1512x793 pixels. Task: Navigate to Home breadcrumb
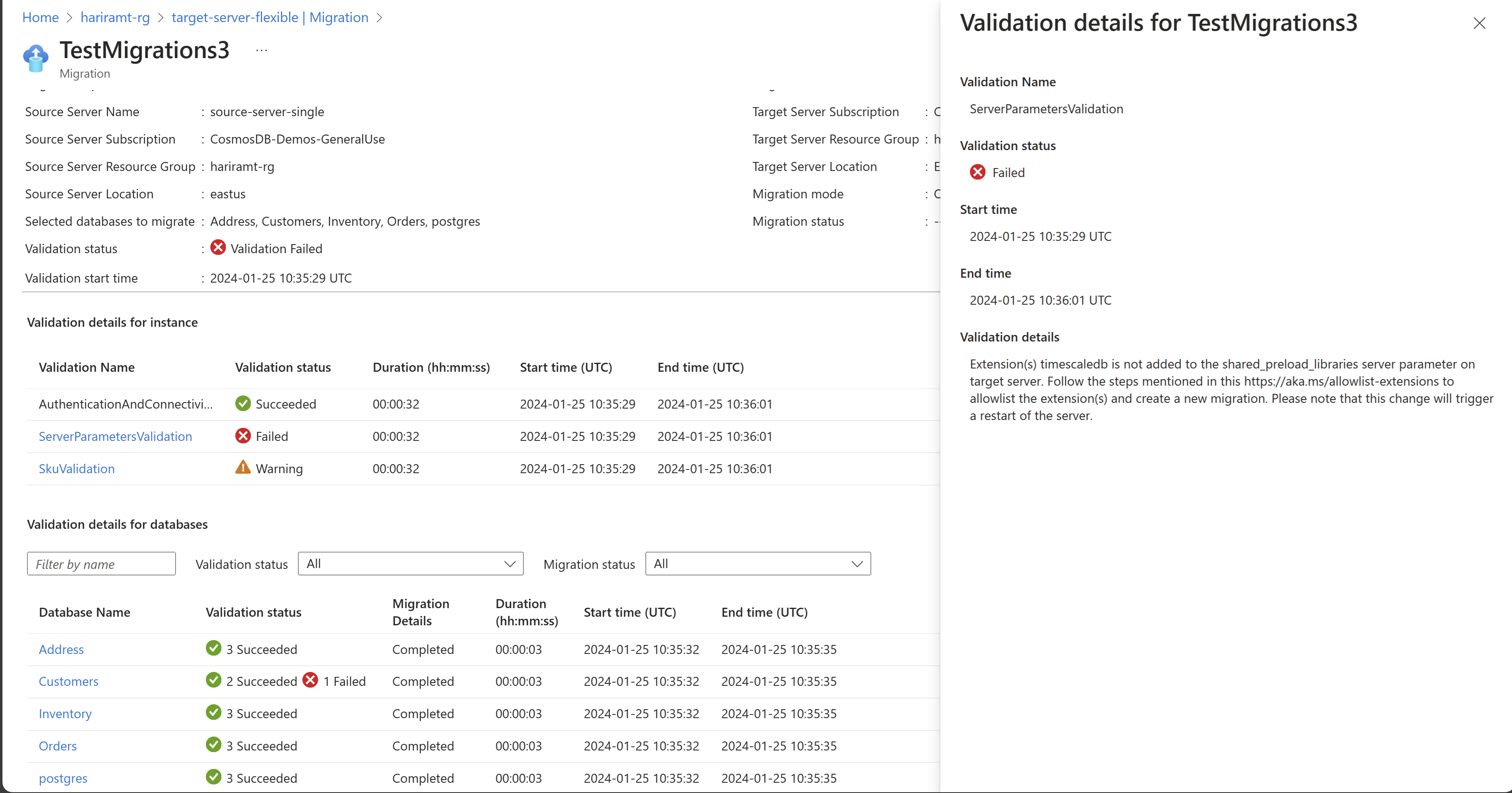point(40,18)
